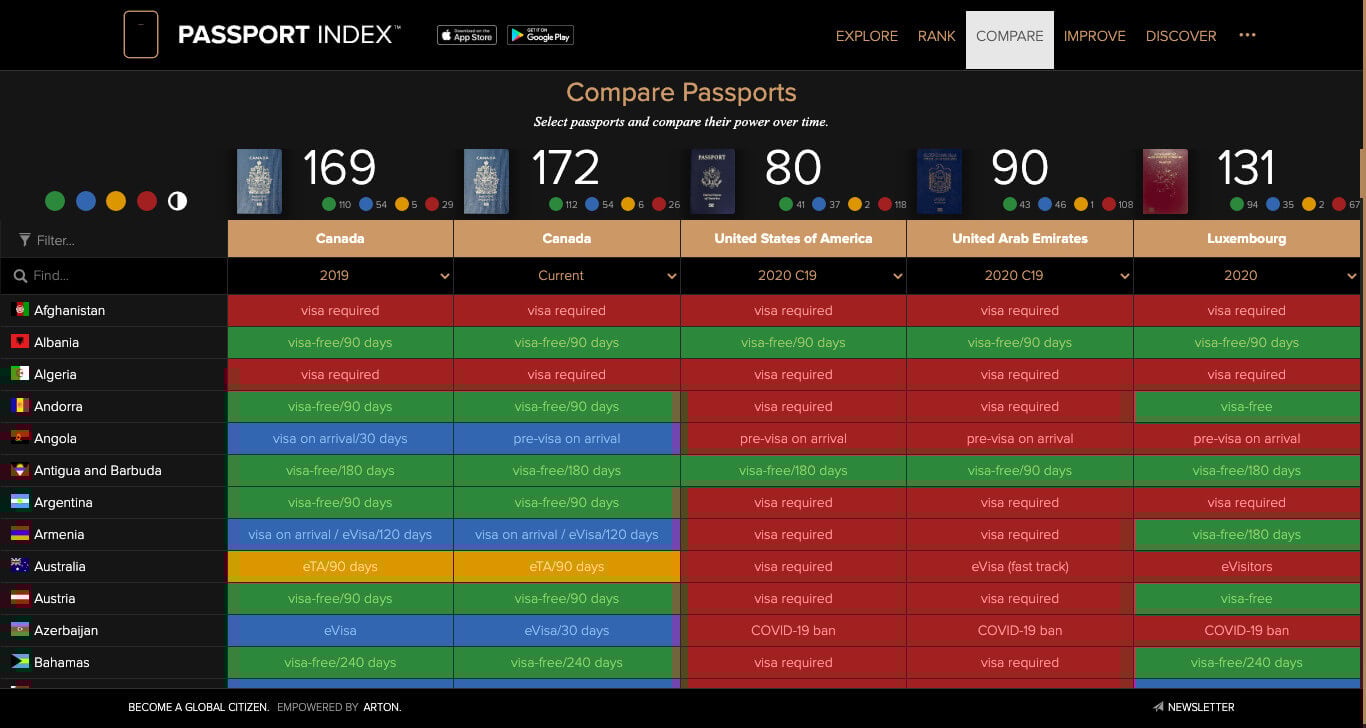Screen dimensions: 1366x728
Task: Go to the RANK menu item
Action: click(x=936, y=36)
